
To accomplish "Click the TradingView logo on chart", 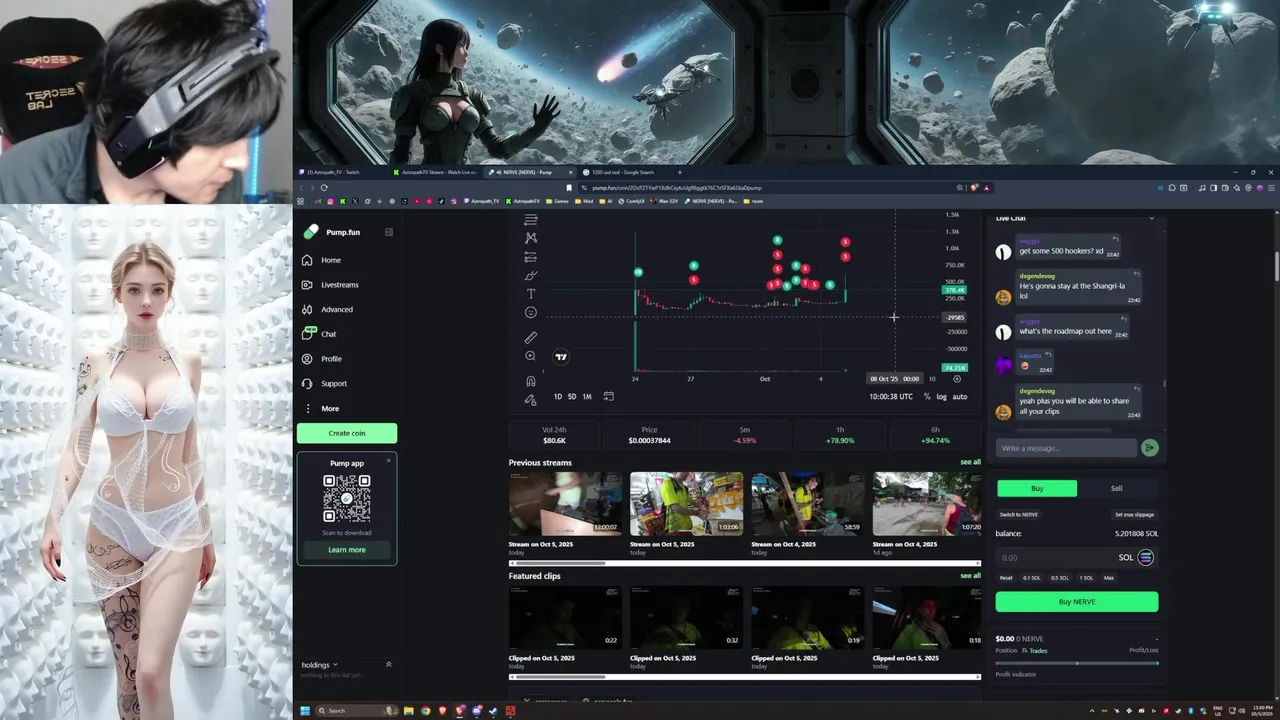I will pyautogui.click(x=562, y=357).
